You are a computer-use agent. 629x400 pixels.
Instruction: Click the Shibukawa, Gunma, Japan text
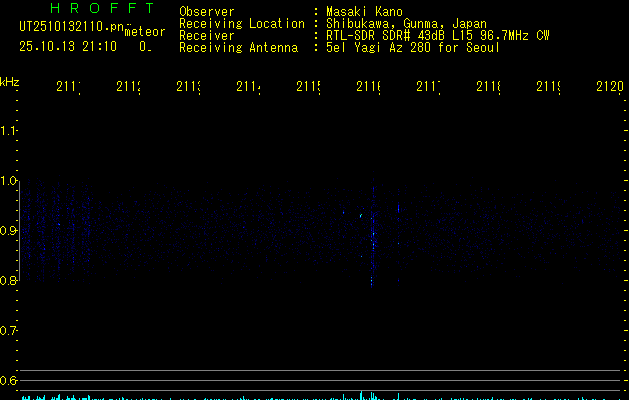tap(406, 24)
